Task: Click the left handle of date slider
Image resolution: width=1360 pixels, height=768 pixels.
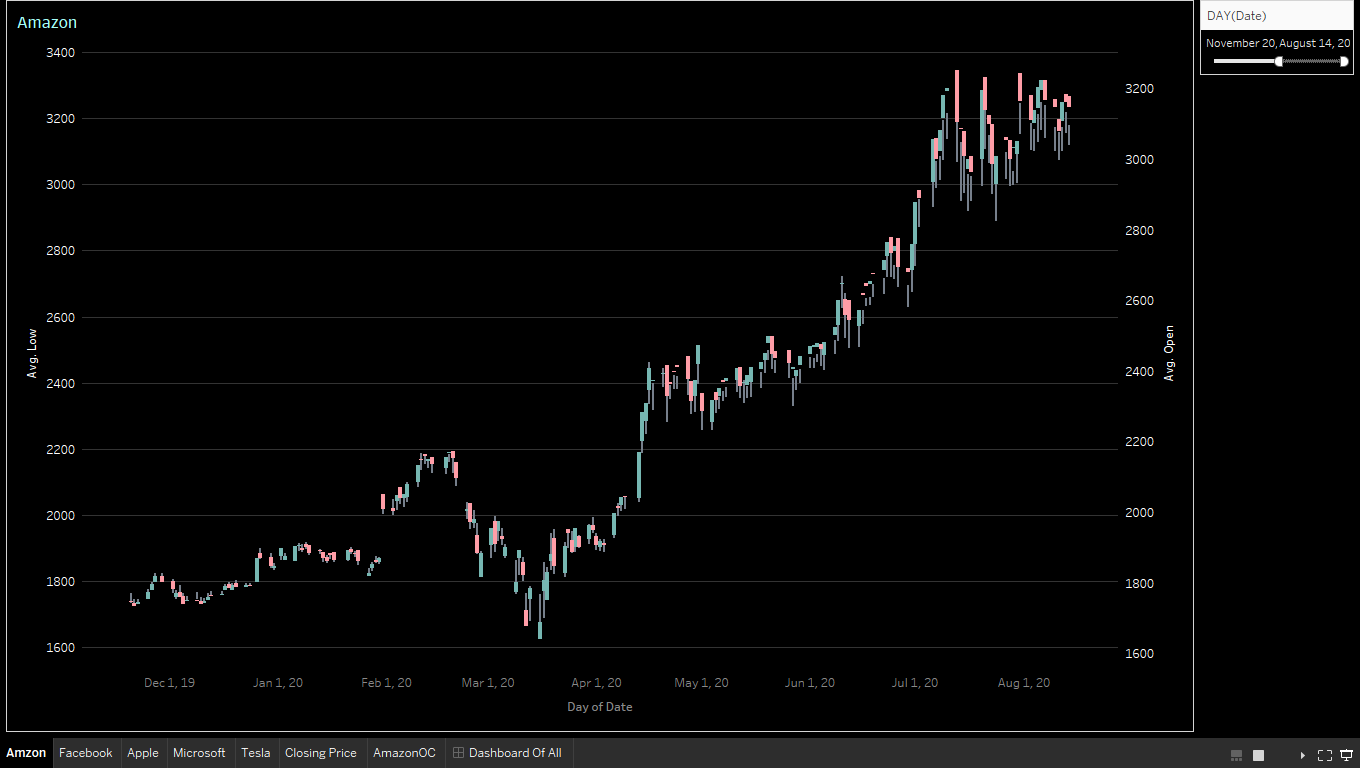Action: [1279, 61]
